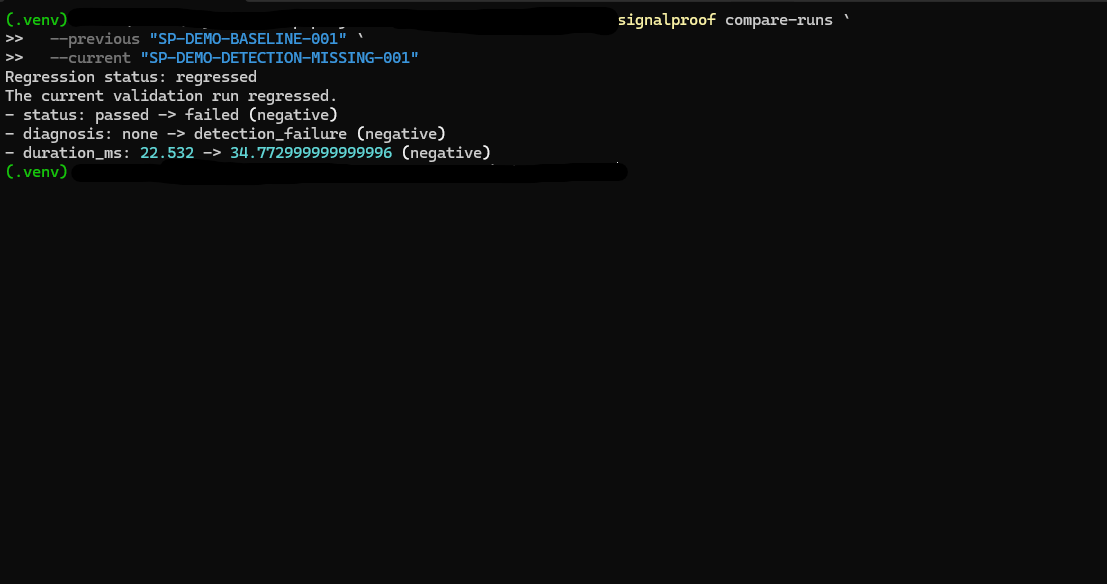Screen dimensions: 1107x584
Task: Click the bottom (.venv) prompt prefix
Action: click(36, 172)
